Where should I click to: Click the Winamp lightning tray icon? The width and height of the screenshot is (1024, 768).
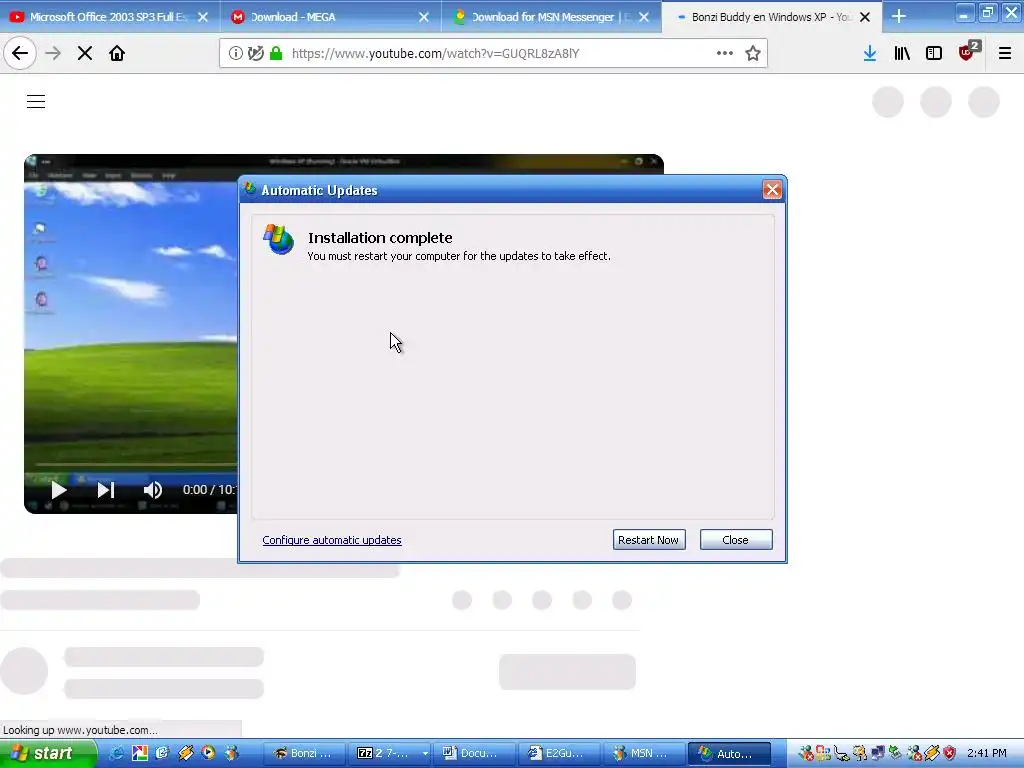[x=932, y=754]
